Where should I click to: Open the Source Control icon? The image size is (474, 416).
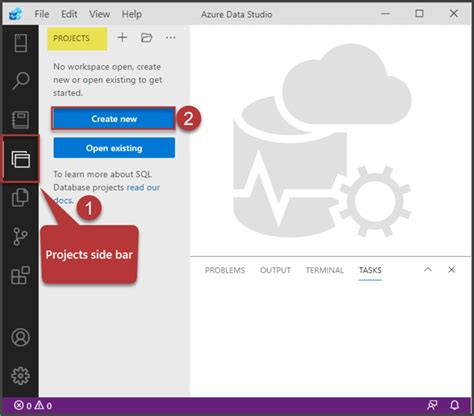point(20,237)
